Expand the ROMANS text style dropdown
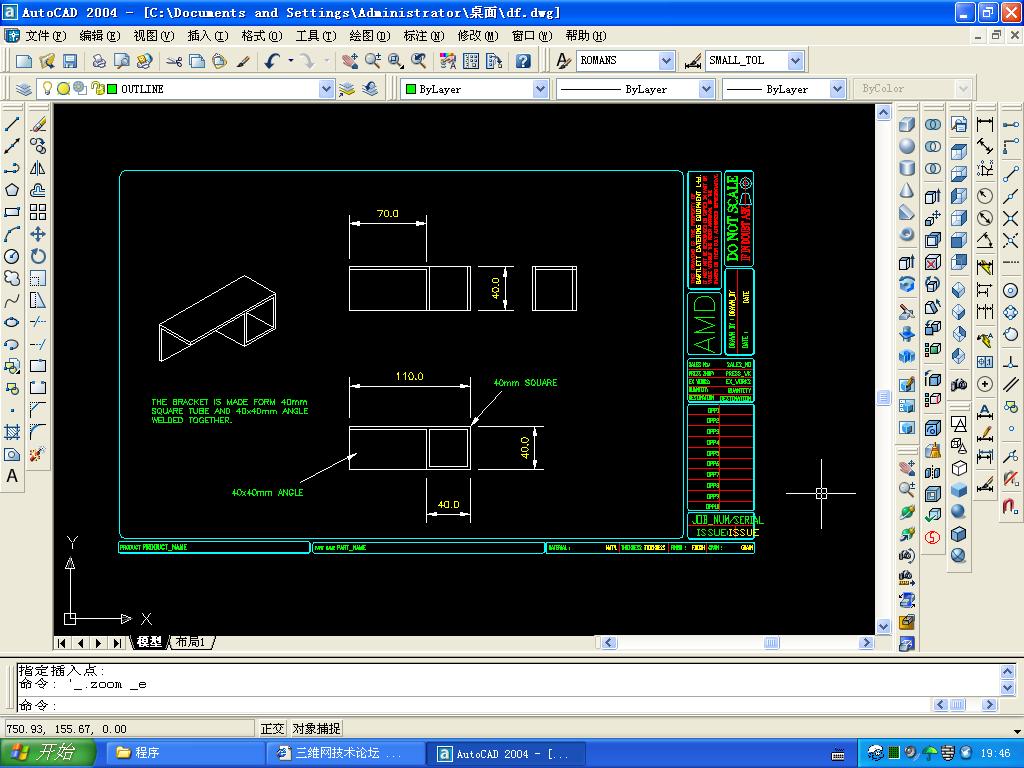Image resolution: width=1024 pixels, height=768 pixels. pos(665,61)
